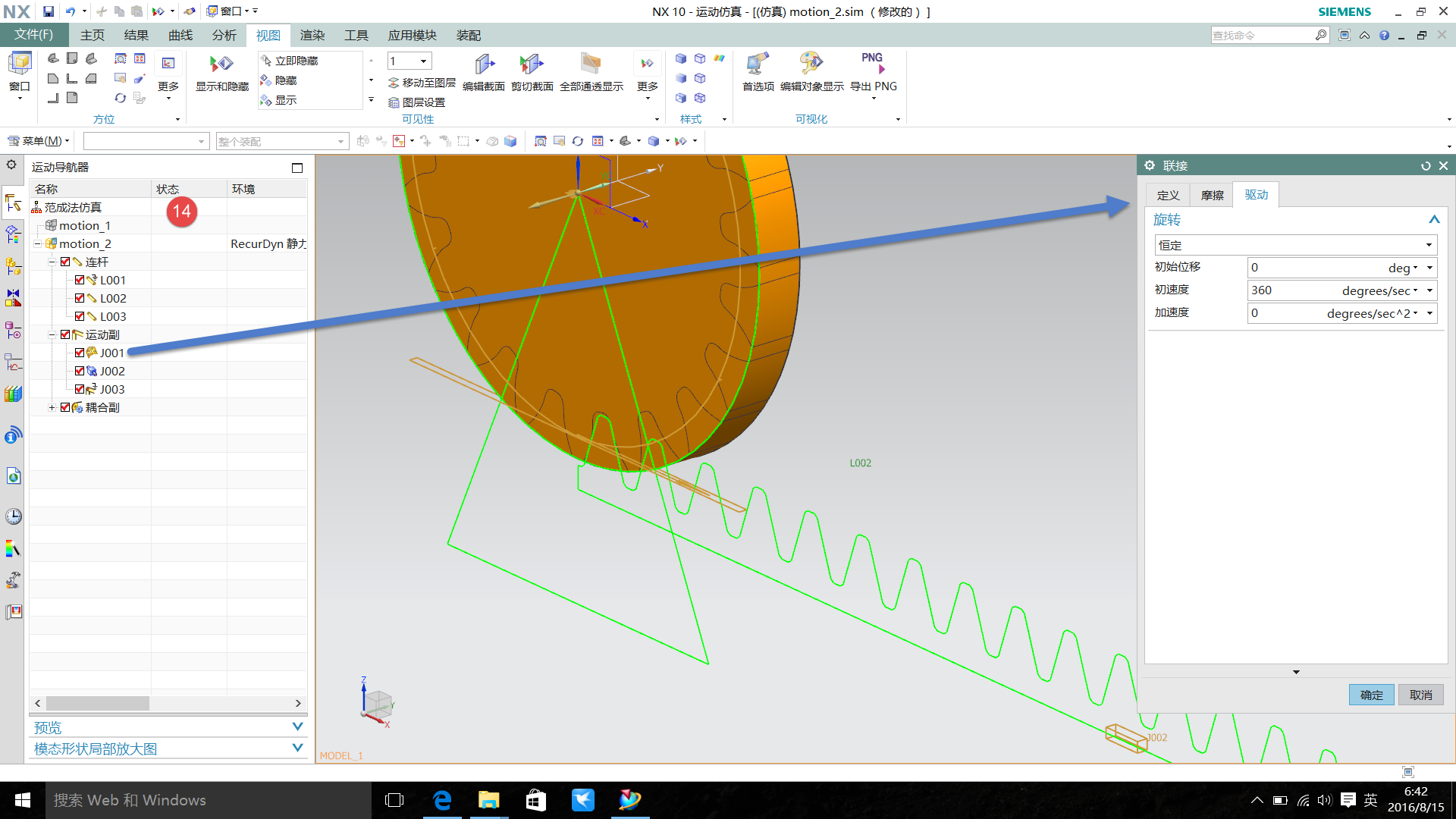Screen dimensions: 1456x819
Task: Click the navigator horizontal scrollbar thumb
Action: click(x=97, y=703)
